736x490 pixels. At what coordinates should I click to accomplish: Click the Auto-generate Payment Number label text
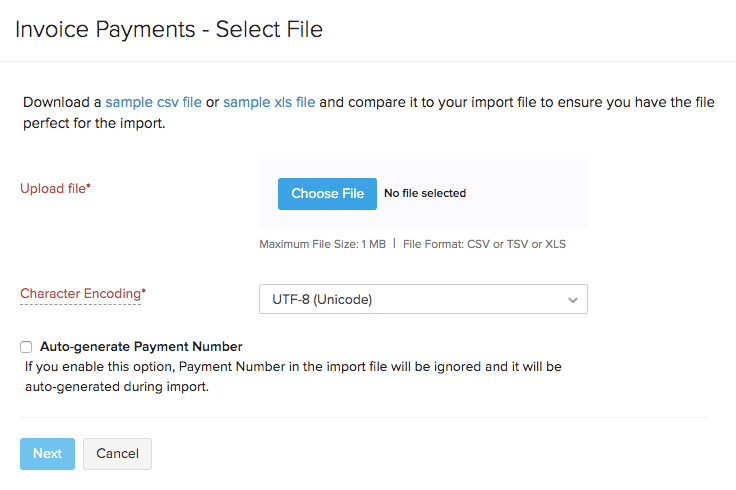click(141, 347)
